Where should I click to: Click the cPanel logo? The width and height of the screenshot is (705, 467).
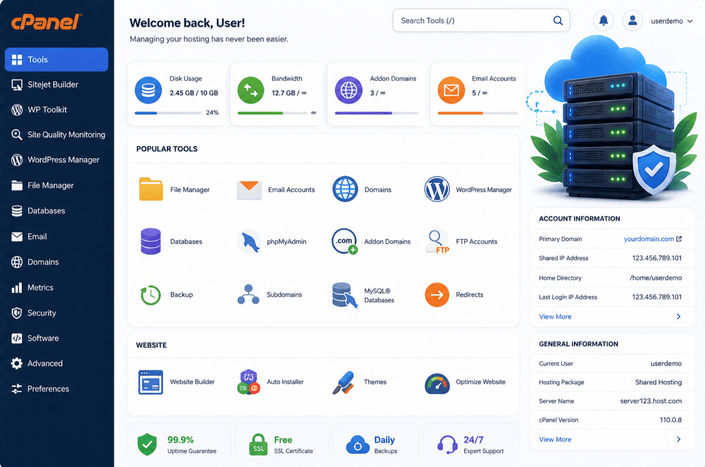coord(46,22)
